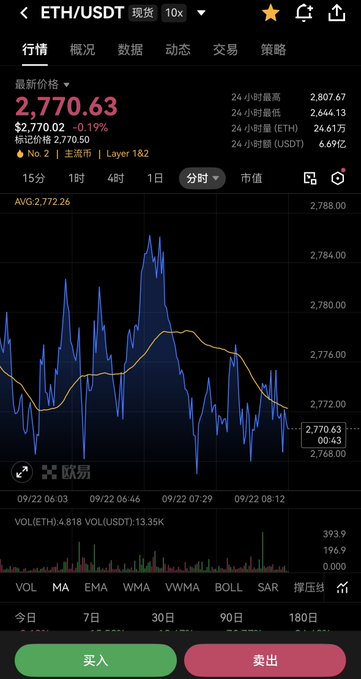This screenshot has width=361, height=679.
Task: Tap the 2,770.63 latest price value
Action: tap(67, 106)
